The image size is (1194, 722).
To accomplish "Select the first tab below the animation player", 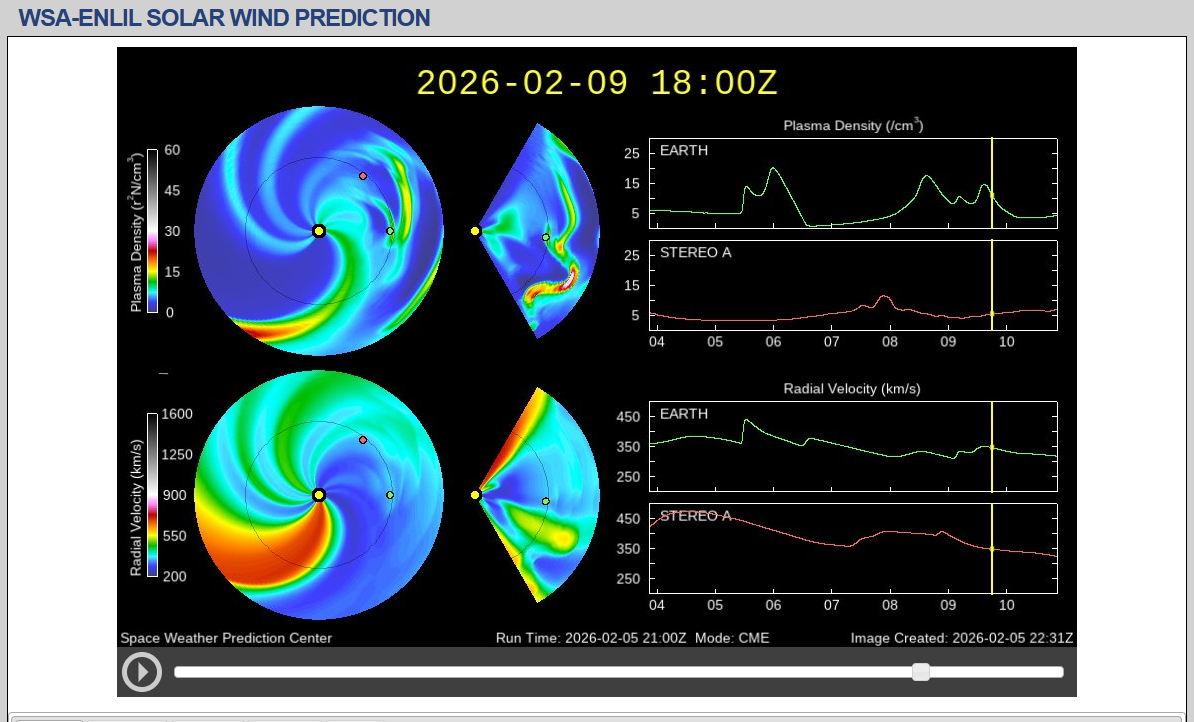I will click(48, 718).
